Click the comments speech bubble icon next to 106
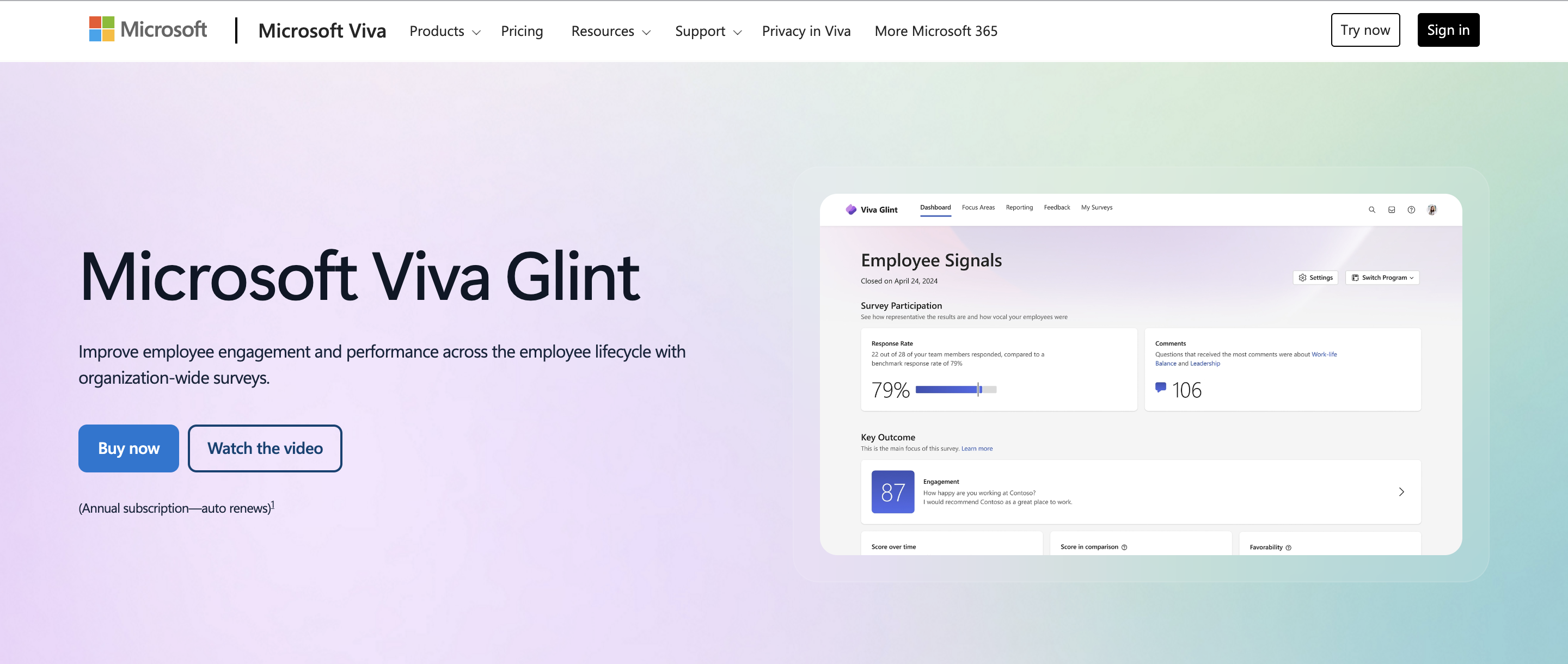Viewport: 1568px width, 664px height. click(x=1161, y=387)
